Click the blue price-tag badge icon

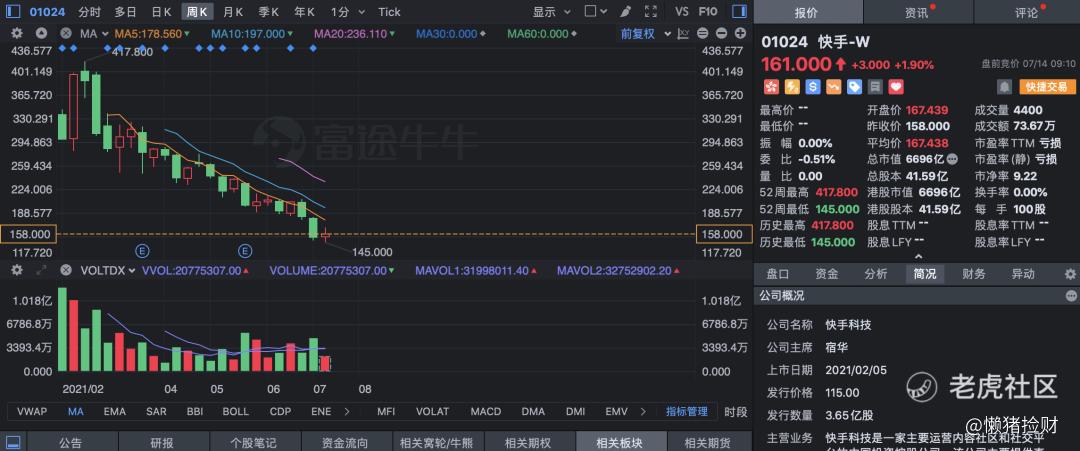854,87
